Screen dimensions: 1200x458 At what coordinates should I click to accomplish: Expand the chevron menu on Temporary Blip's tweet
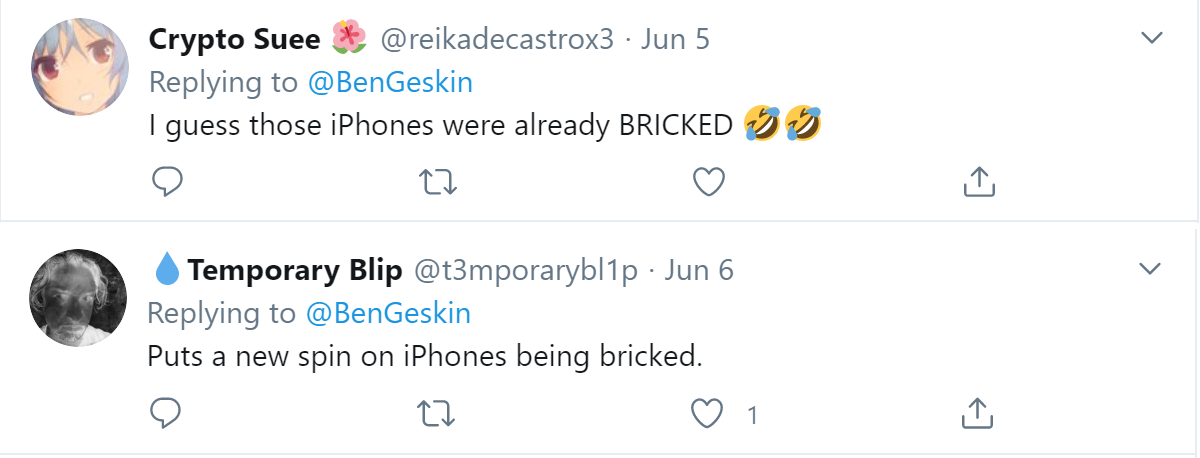(1152, 269)
